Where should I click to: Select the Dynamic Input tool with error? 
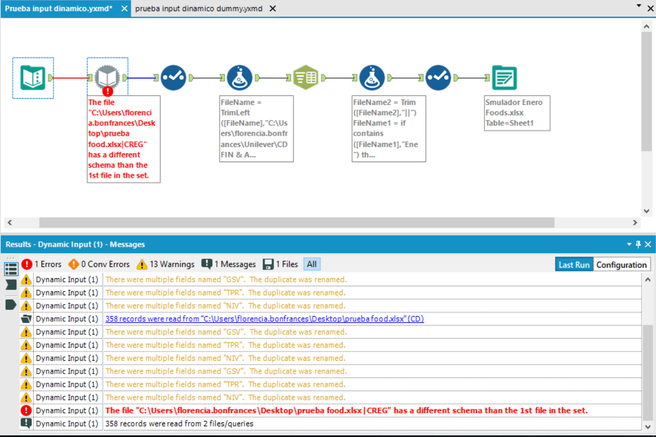107,78
